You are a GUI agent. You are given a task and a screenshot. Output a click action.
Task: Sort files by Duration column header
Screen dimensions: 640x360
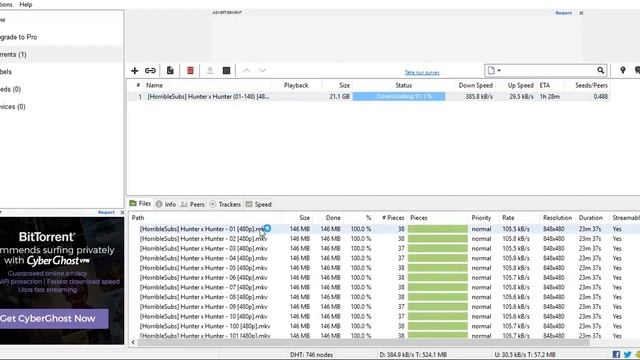coord(590,218)
